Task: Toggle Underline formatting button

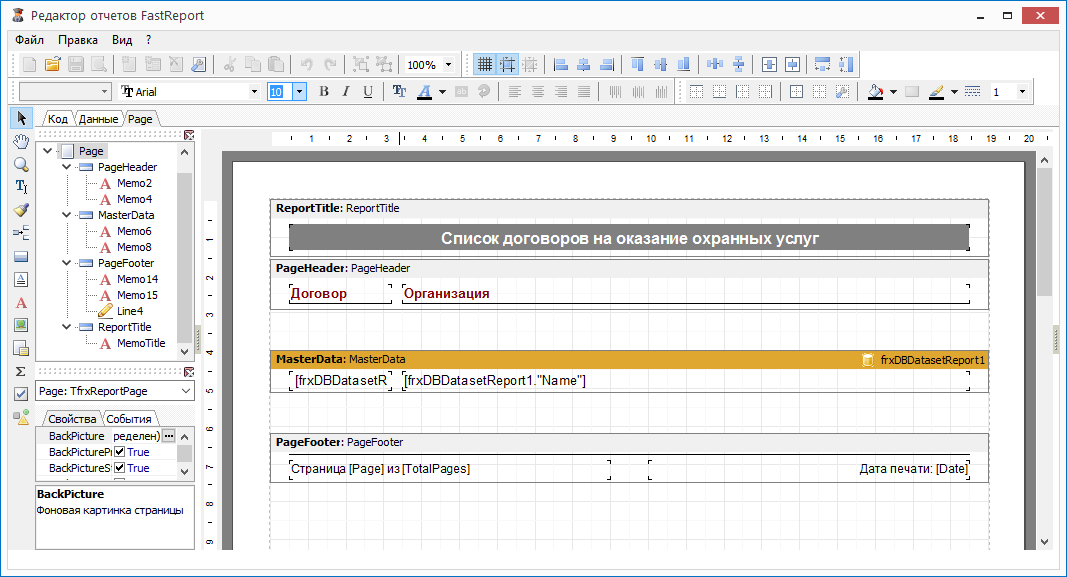Action: point(368,91)
